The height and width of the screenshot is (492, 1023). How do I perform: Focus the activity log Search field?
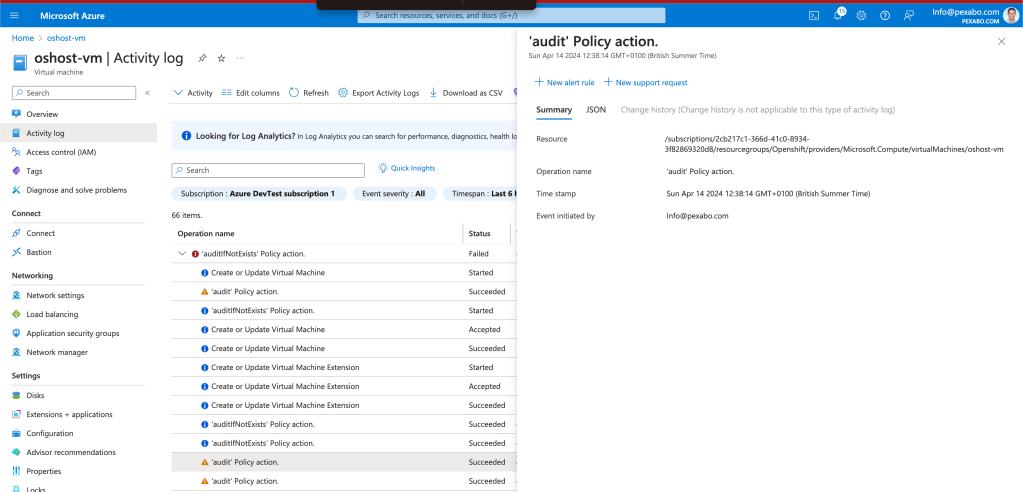pyautogui.click(x=267, y=170)
